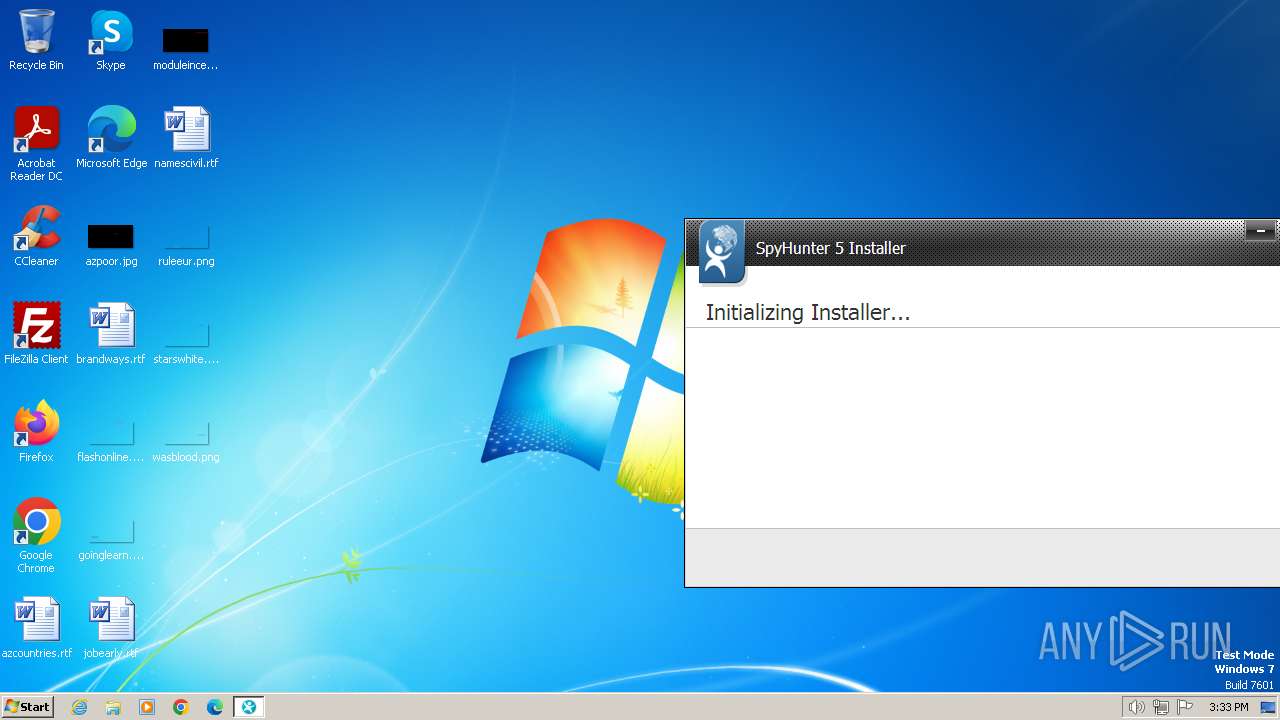Viewport: 1280px width, 720px height.
Task: Click the SpyHunter logo icon
Action: (x=721, y=251)
